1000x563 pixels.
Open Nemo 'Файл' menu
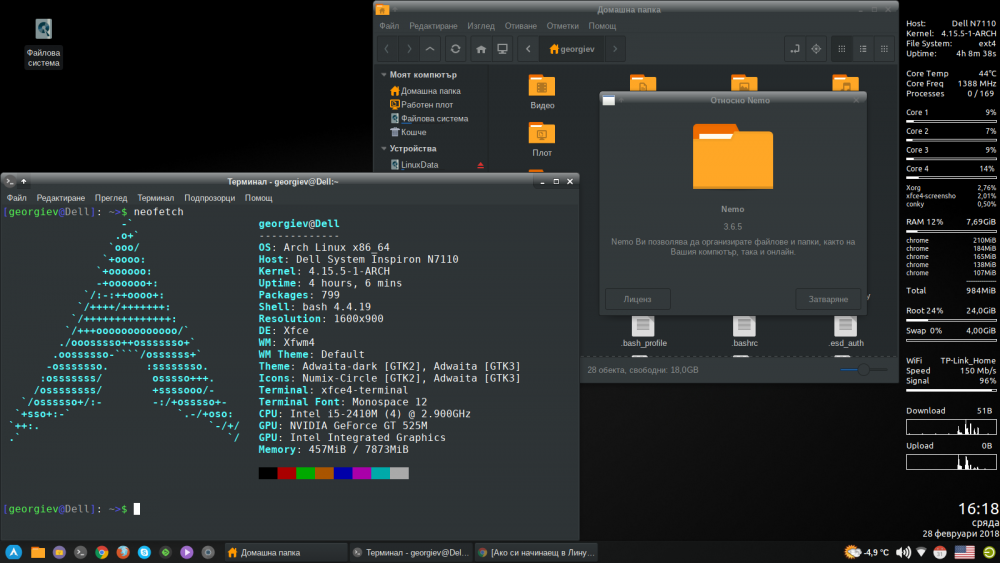(x=389, y=26)
